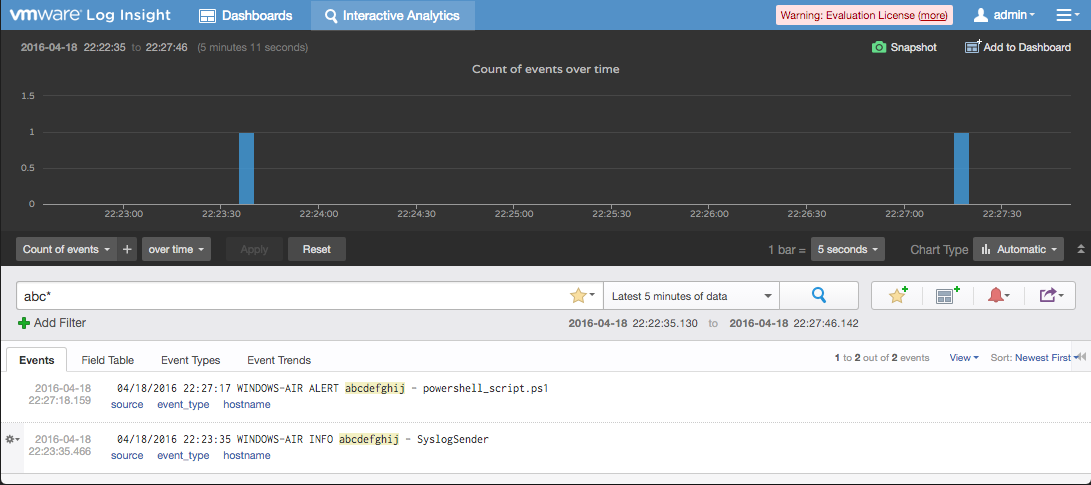Open gear menu for second event
Image resolution: width=1091 pixels, height=485 pixels.
13,439
